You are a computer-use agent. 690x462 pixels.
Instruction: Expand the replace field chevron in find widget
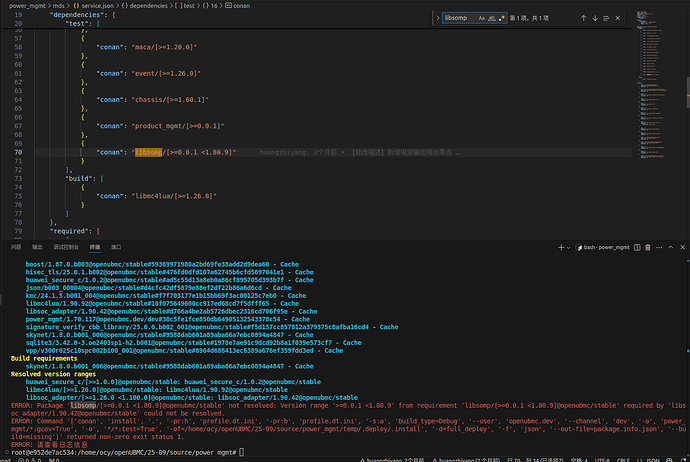[x=435, y=19]
